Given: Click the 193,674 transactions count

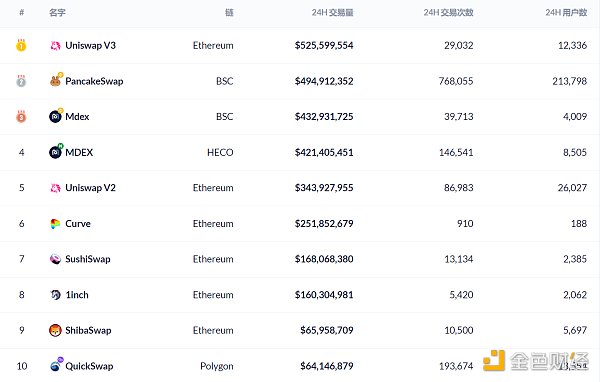Looking at the screenshot, I should (x=456, y=366).
